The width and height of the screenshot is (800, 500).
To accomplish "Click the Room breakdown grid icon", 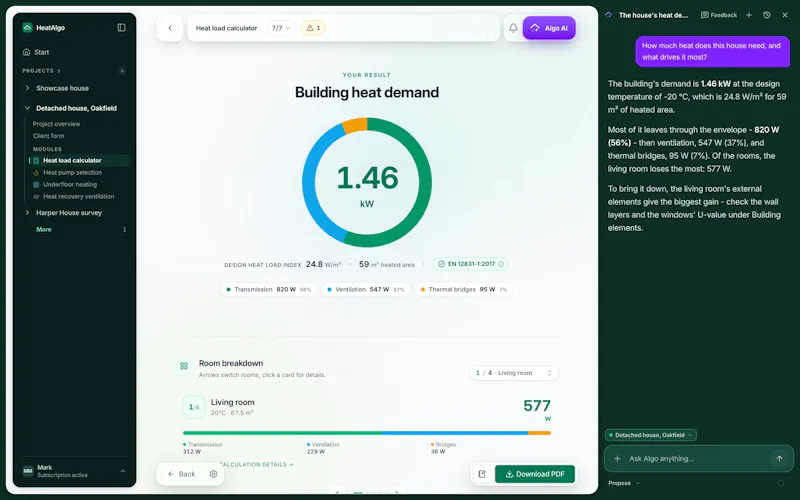I will pyautogui.click(x=184, y=366).
